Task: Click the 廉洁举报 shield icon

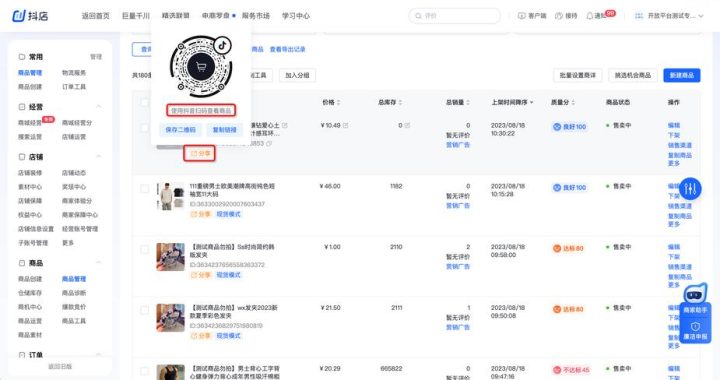Action: click(695, 326)
